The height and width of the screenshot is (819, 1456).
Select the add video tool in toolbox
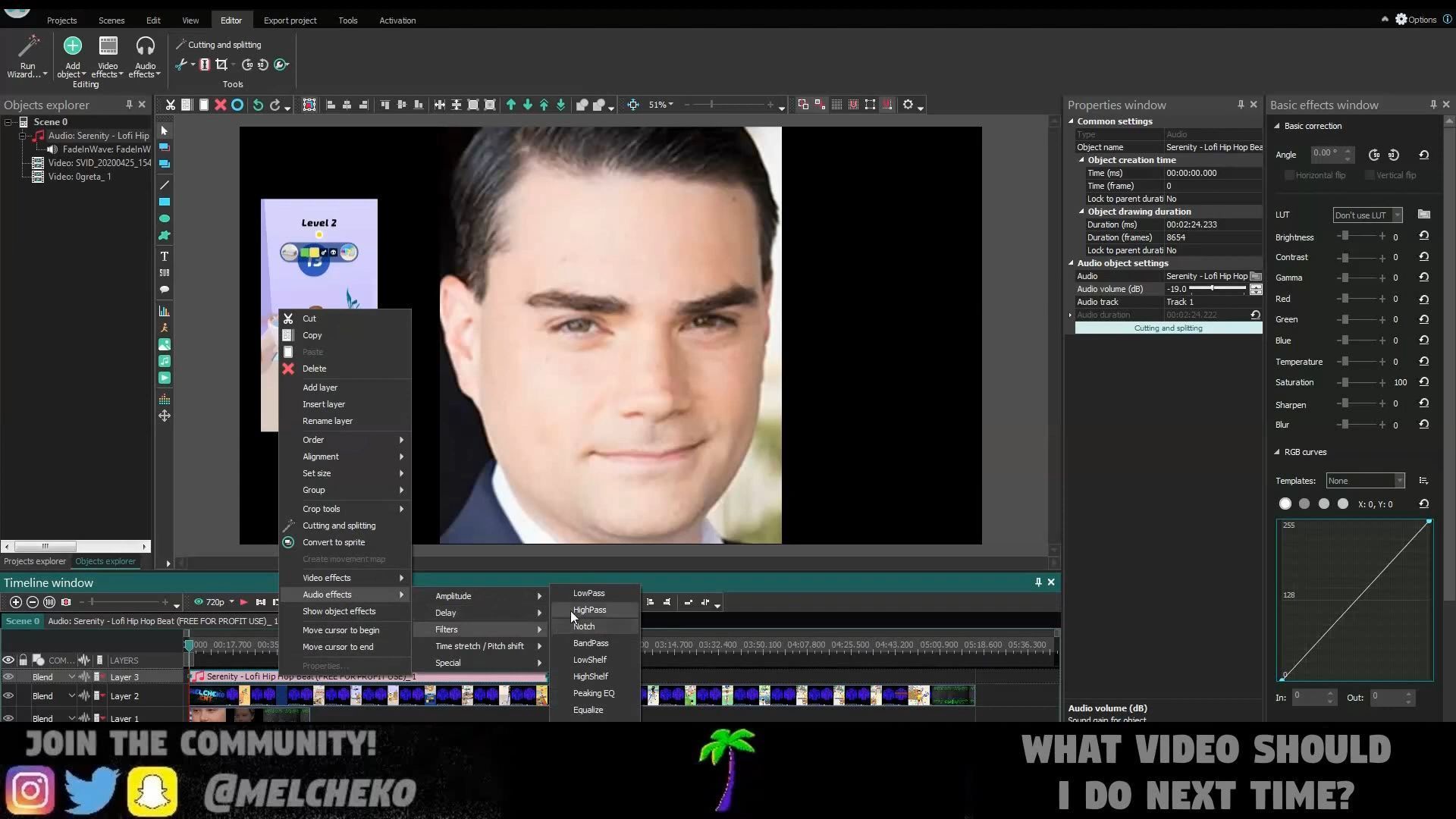click(x=164, y=378)
